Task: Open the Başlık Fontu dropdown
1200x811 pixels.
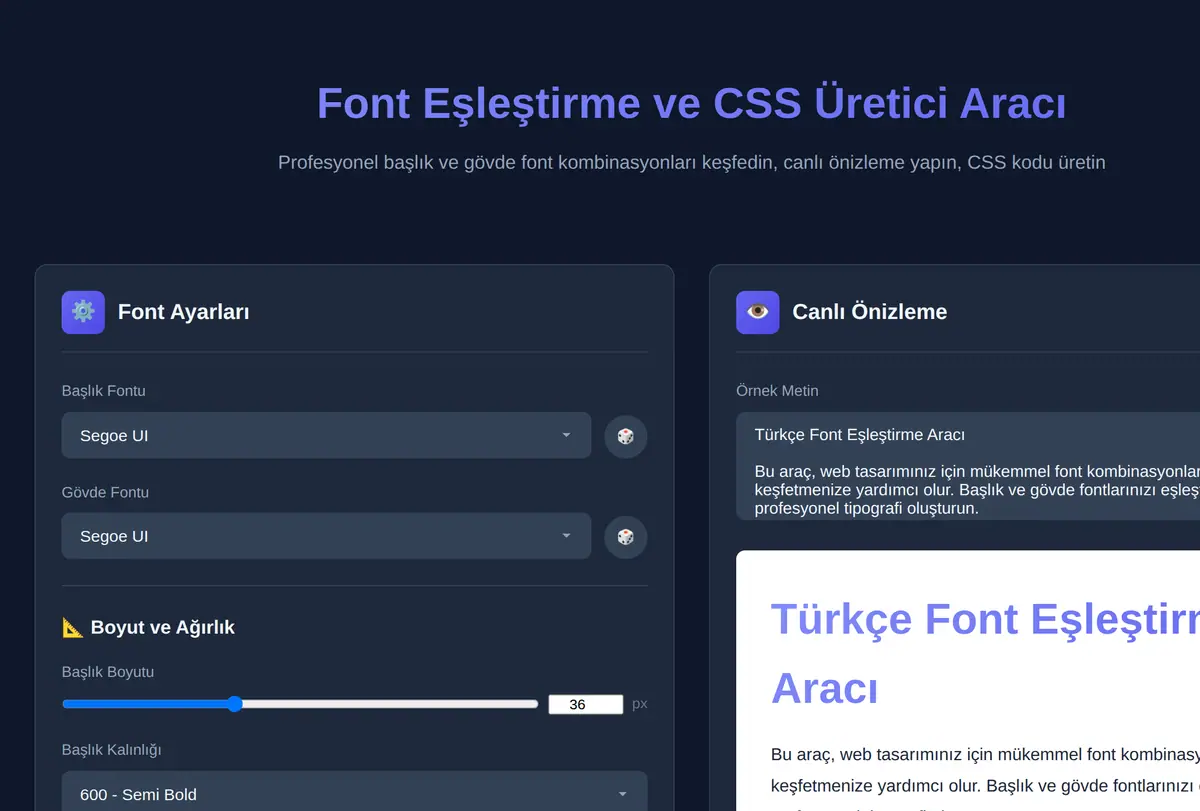Action: click(326, 436)
